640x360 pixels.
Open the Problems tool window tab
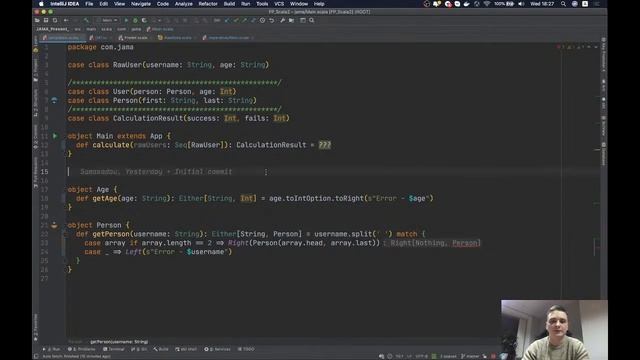[82, 349]
